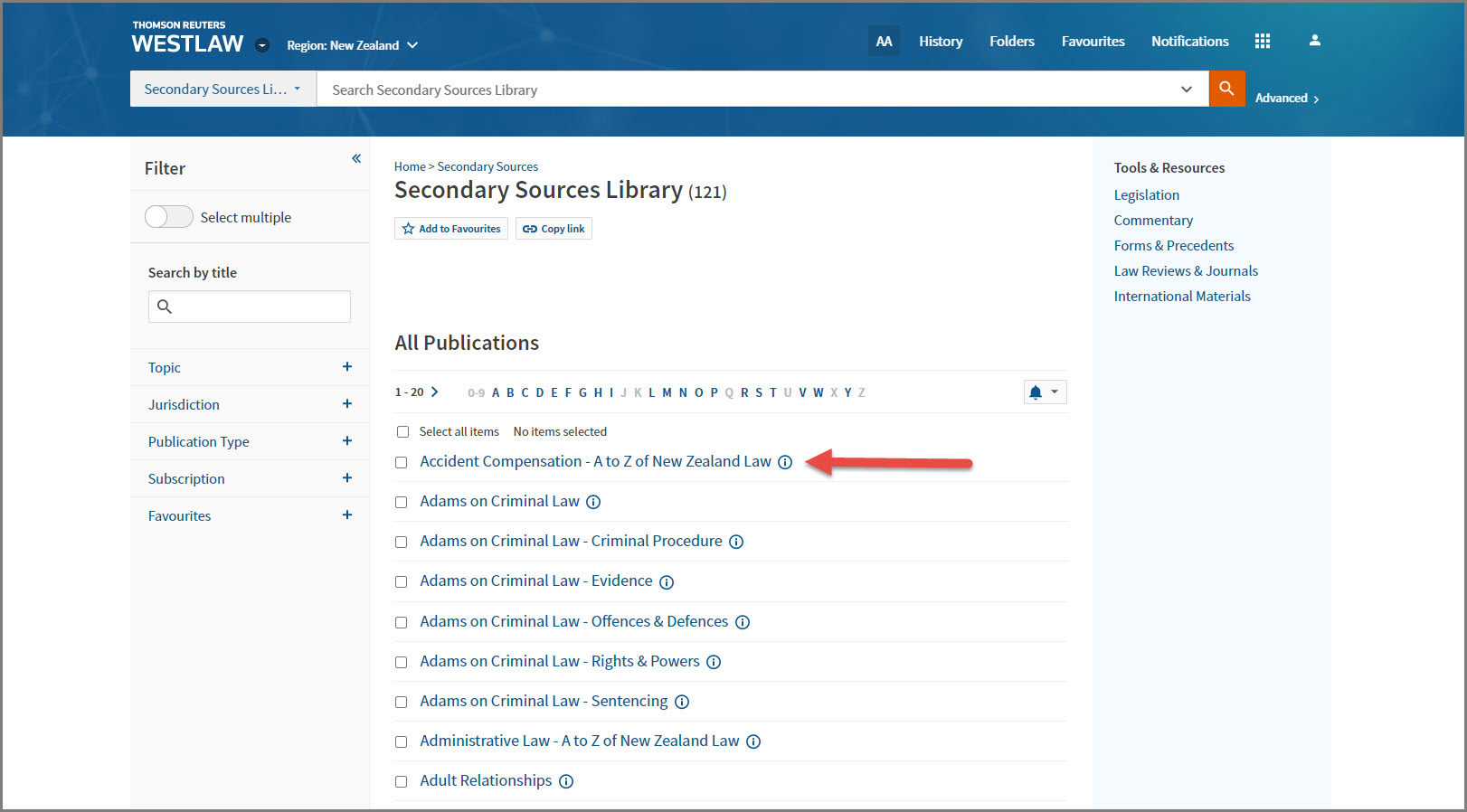This screenshot has height=812, width=1467.
Task: Click the alert bell icon
Action: 1036,392
